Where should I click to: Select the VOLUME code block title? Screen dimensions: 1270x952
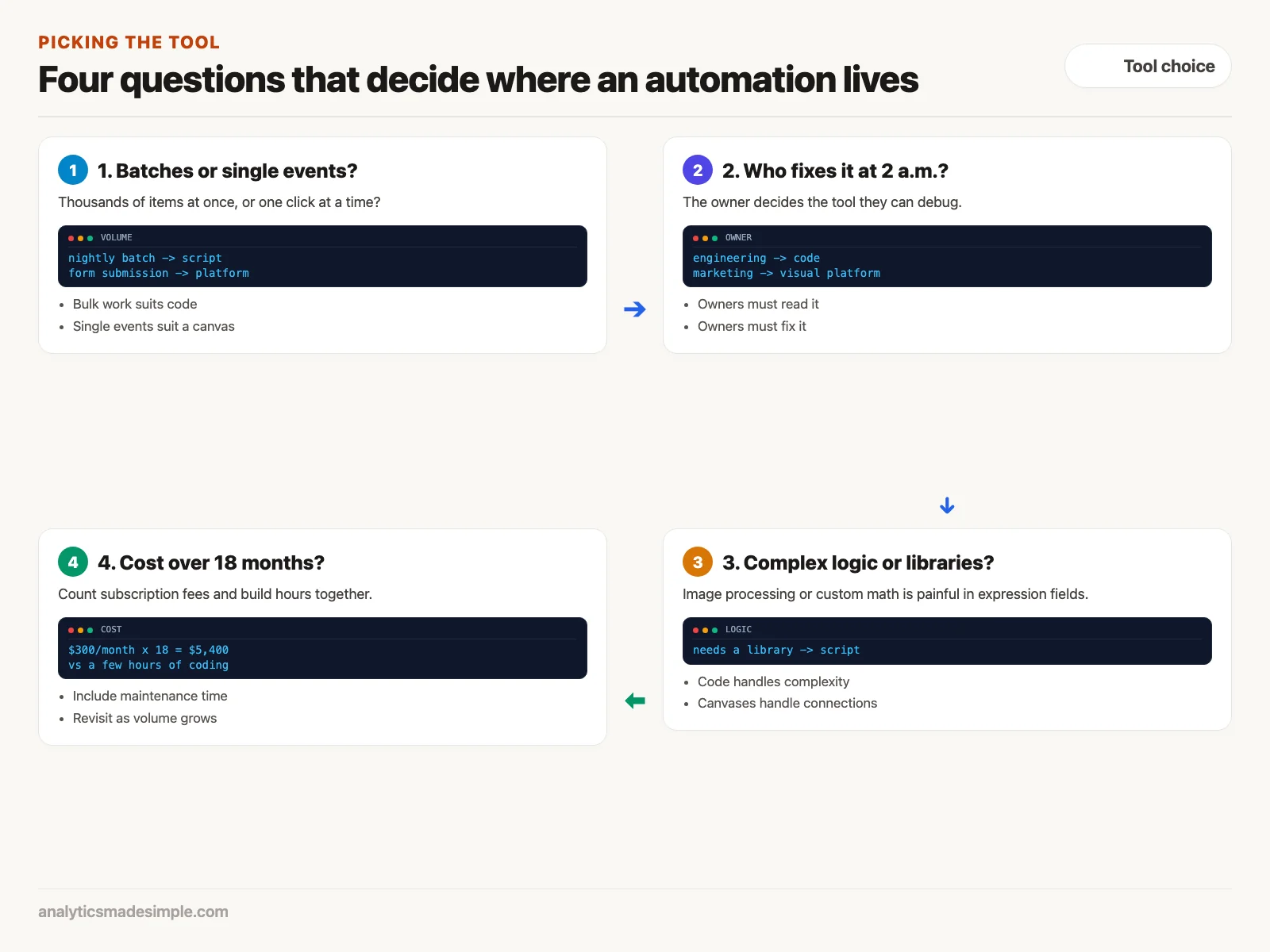pos(116,237)
